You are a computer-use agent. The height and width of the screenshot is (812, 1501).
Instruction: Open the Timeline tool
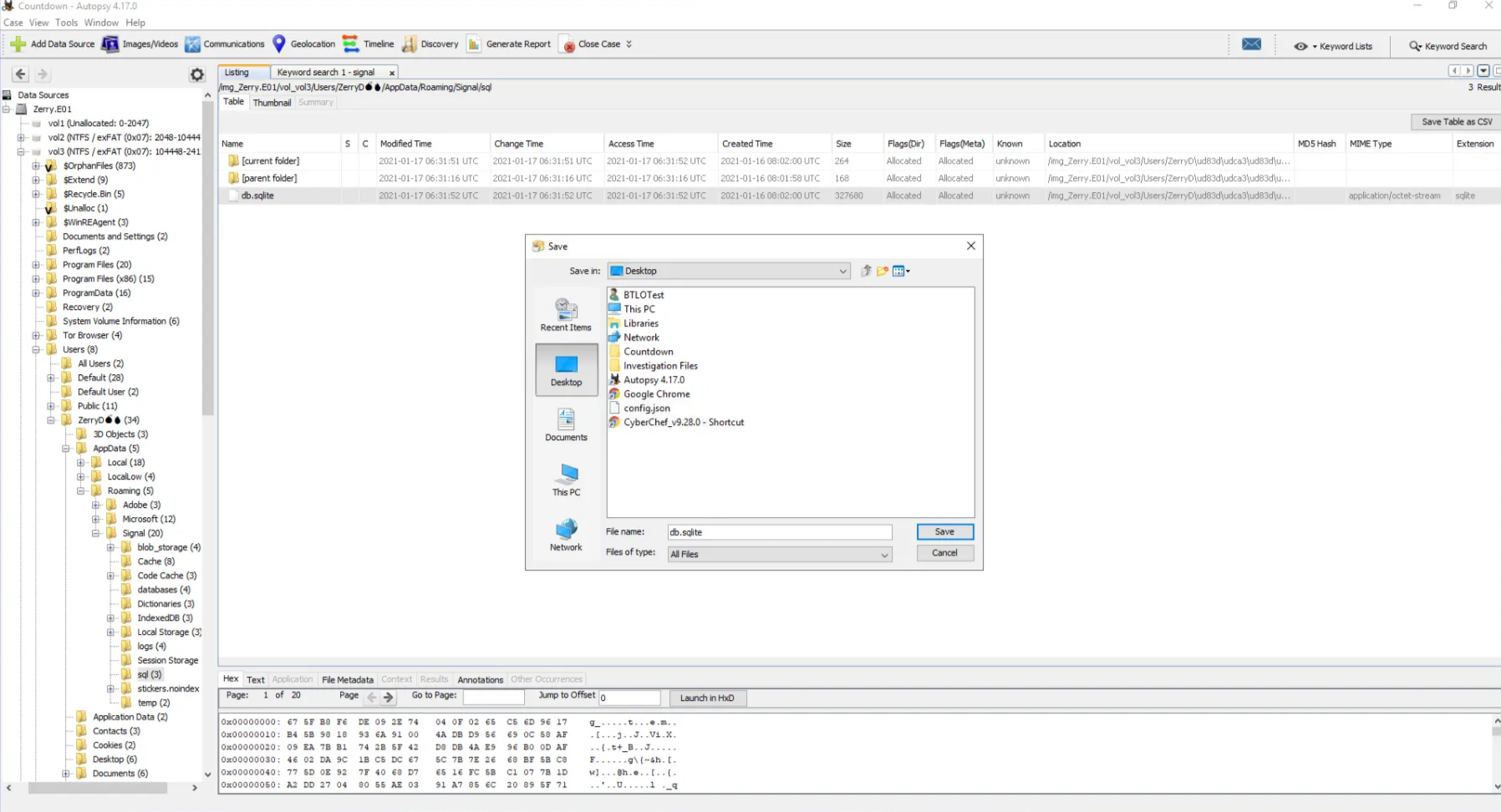pos(369,44)
